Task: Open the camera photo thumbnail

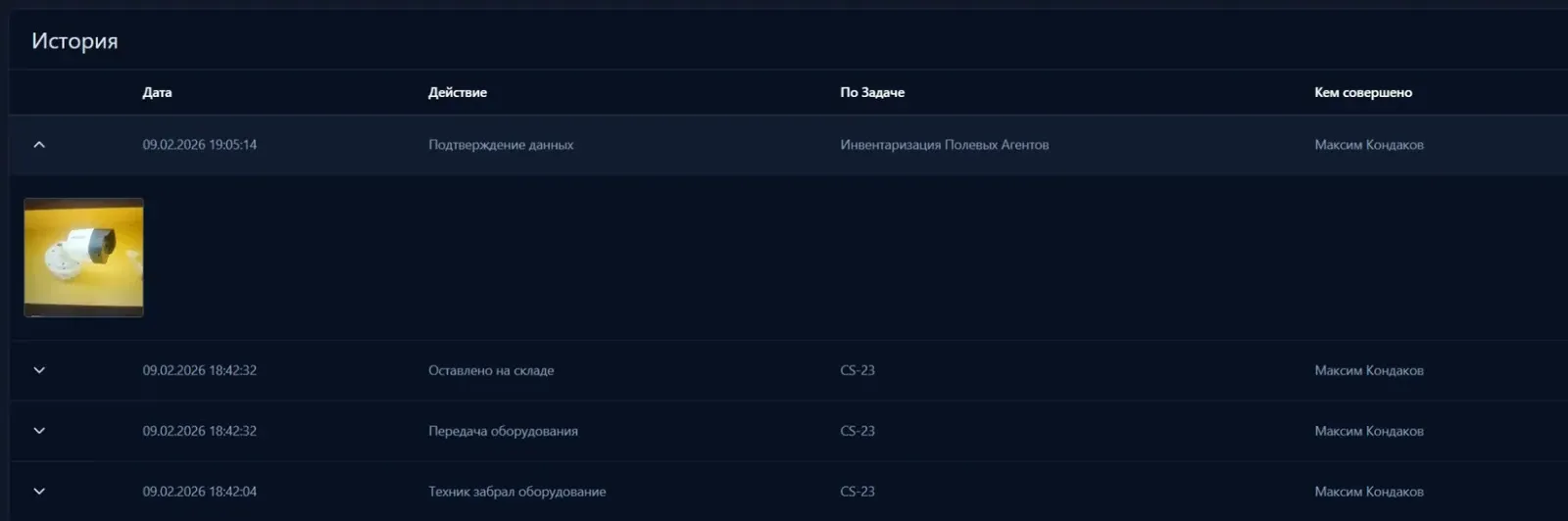Action: (x=83, y=258)
